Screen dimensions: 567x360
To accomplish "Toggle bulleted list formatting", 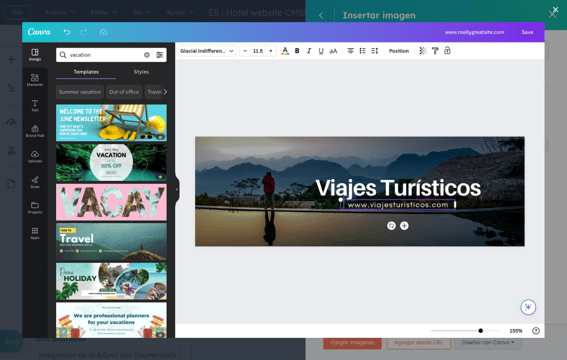I will tap(362, 51).
